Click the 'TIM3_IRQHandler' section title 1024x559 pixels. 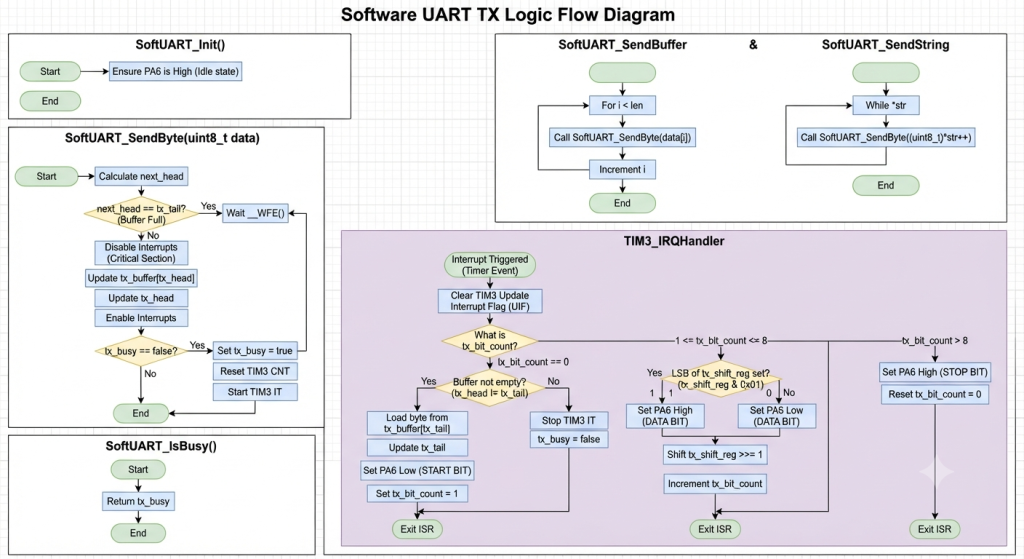[674, 241]
